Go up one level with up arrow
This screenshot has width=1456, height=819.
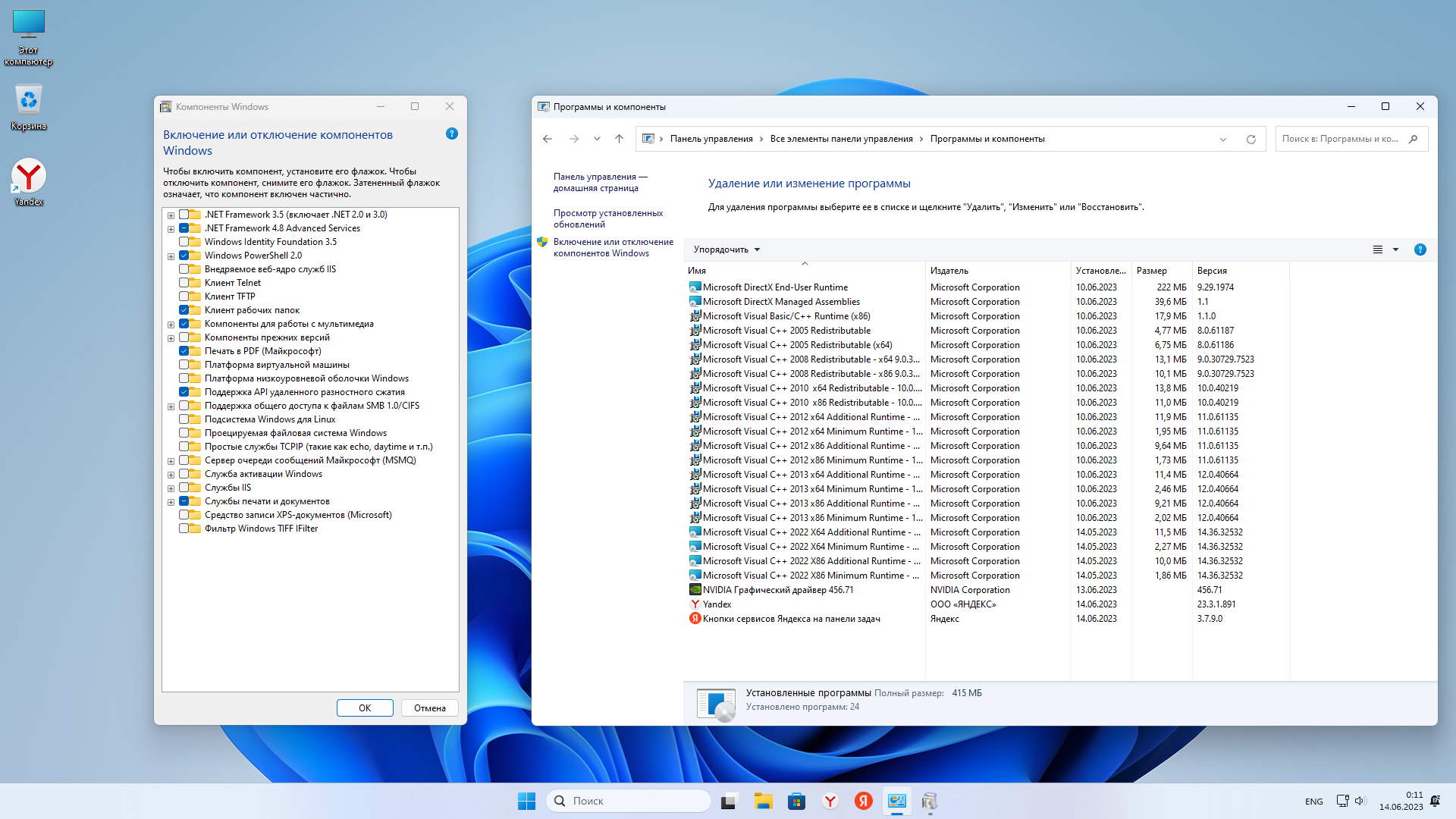(619, 139)
